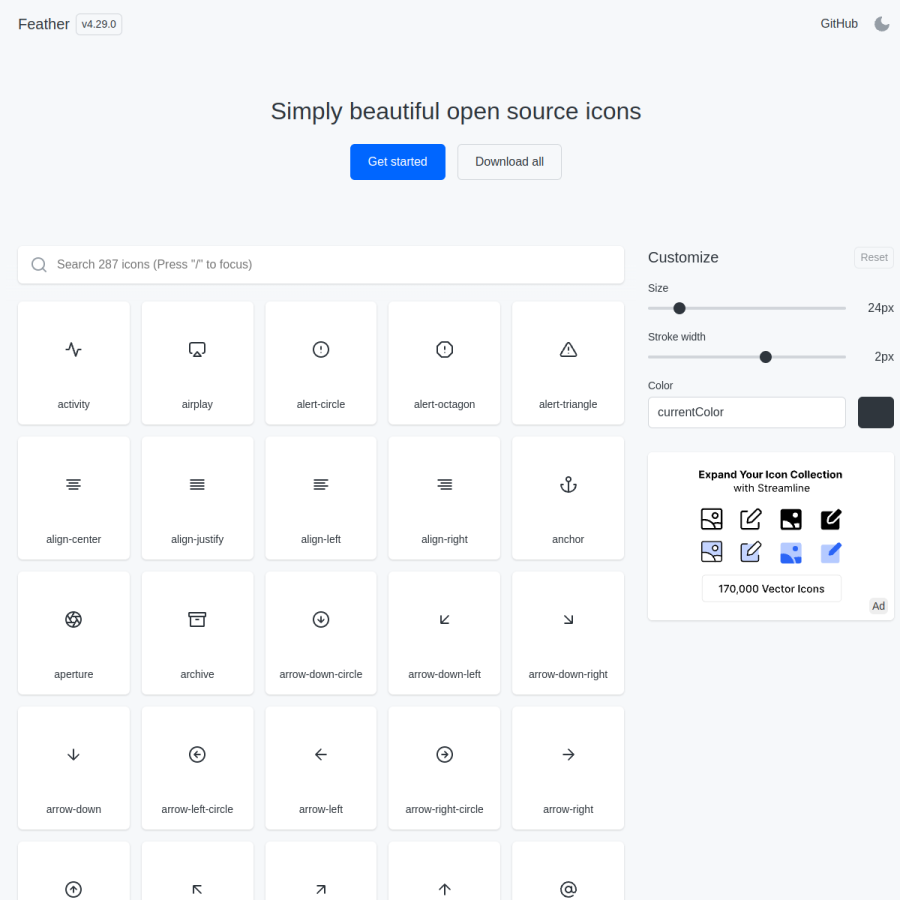Pick the arrow-down-circle icon
The width and height of the screenshot is (900, 900).
pyautogui.click(x=321, y=633)
